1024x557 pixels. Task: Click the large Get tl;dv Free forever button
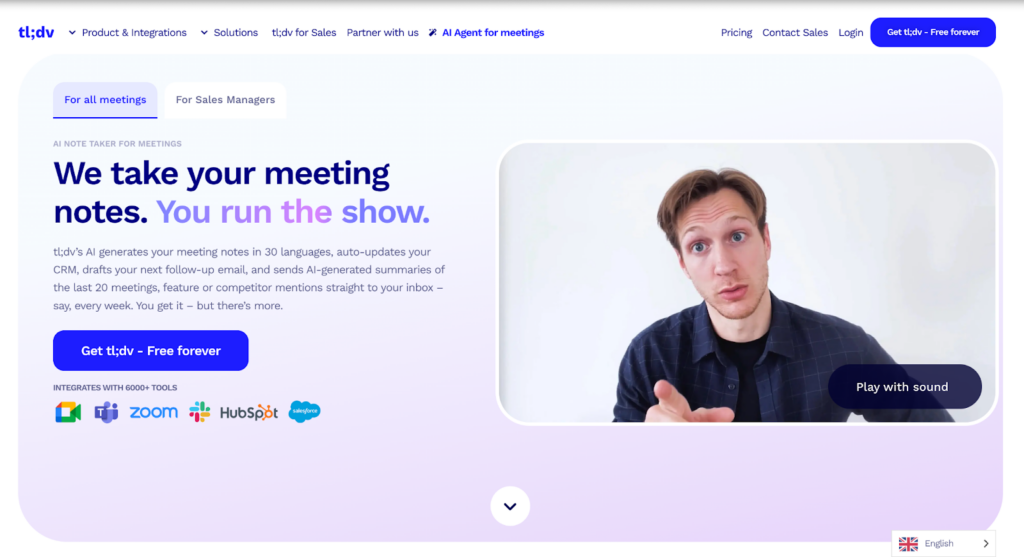(x=151, y=351)
